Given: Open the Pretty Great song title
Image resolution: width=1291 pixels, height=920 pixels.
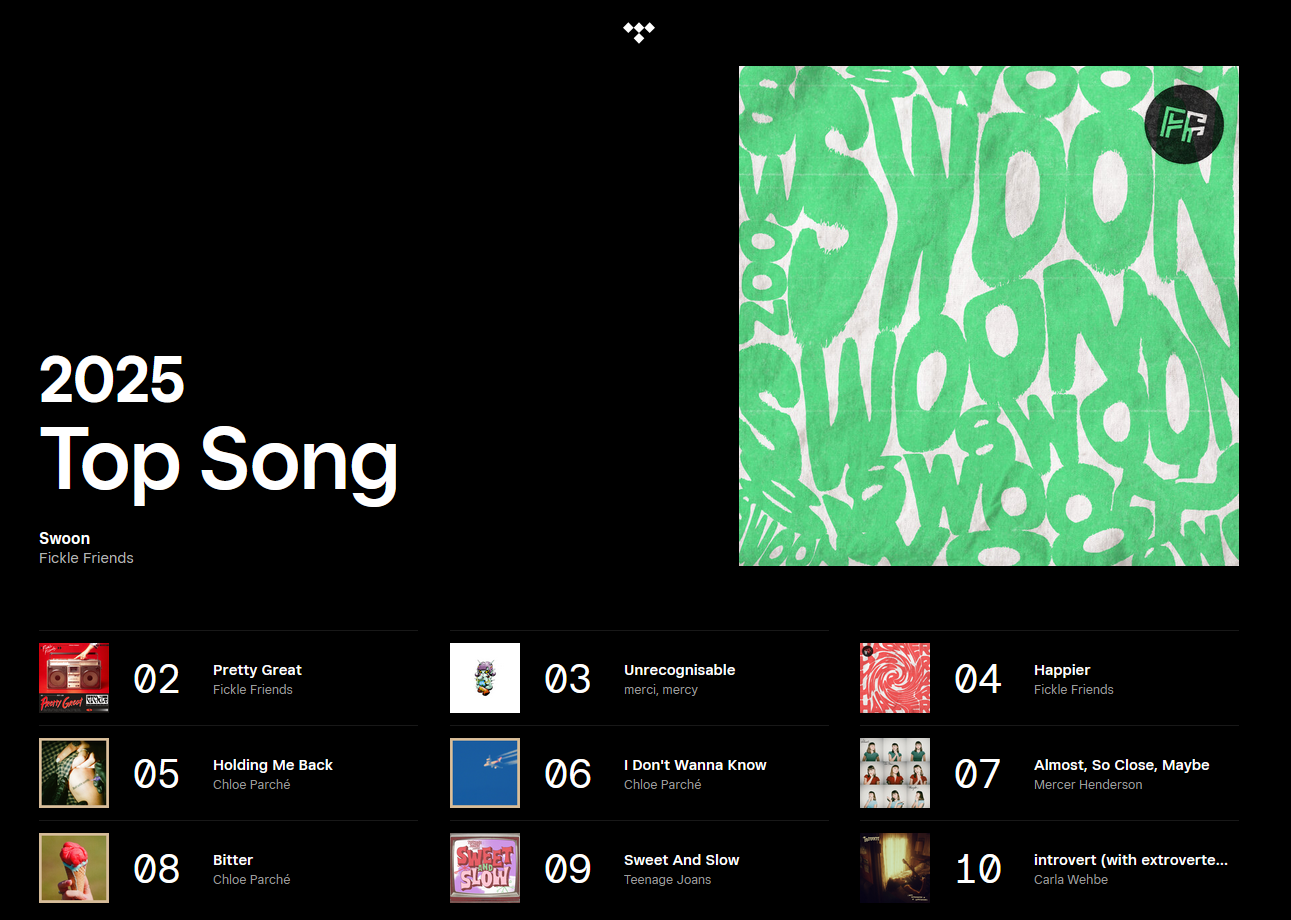Looking at the screenshot, I should pyautogui.click(x=257, y=670).
